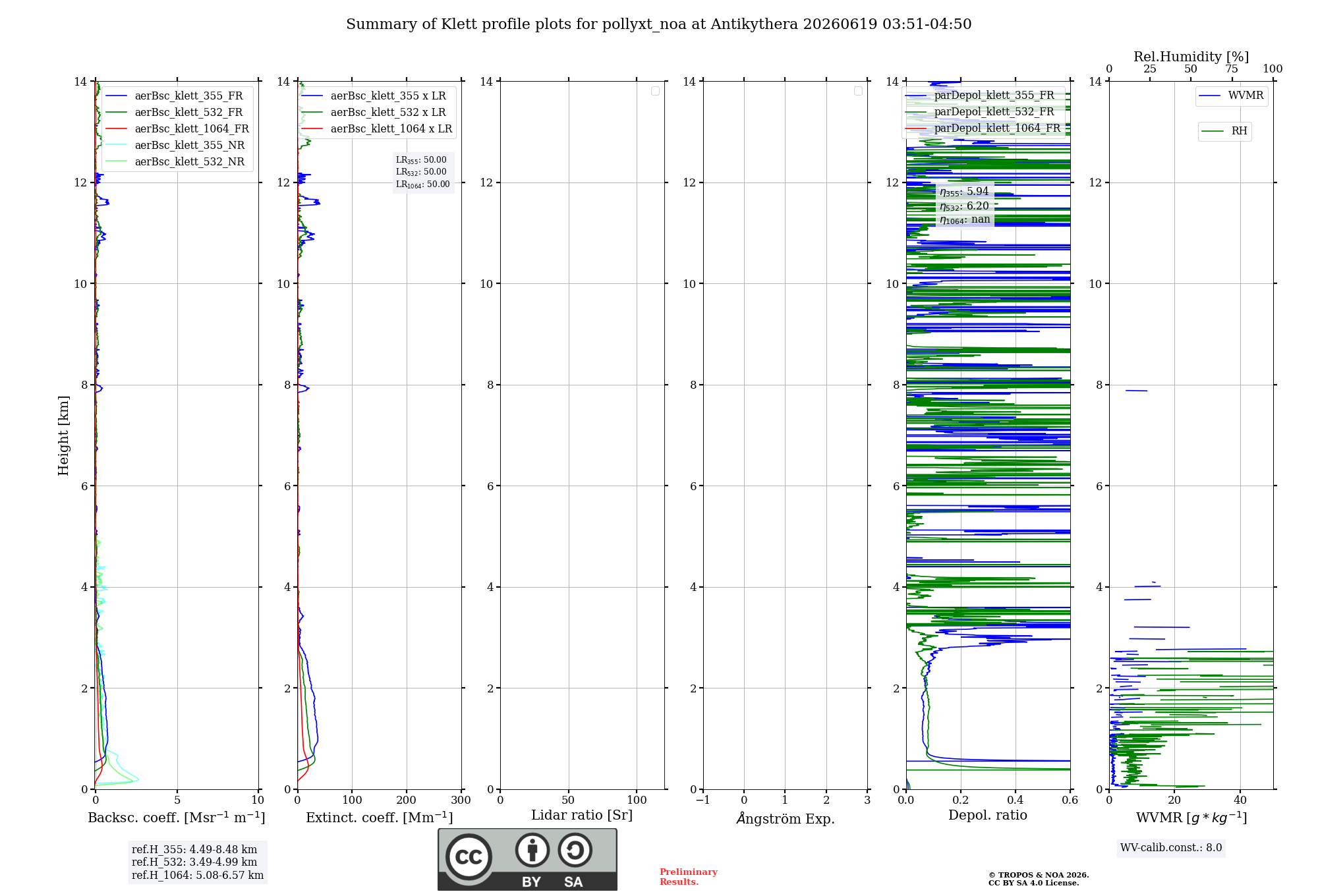Click the red Preliminary Results. notice

689,877
